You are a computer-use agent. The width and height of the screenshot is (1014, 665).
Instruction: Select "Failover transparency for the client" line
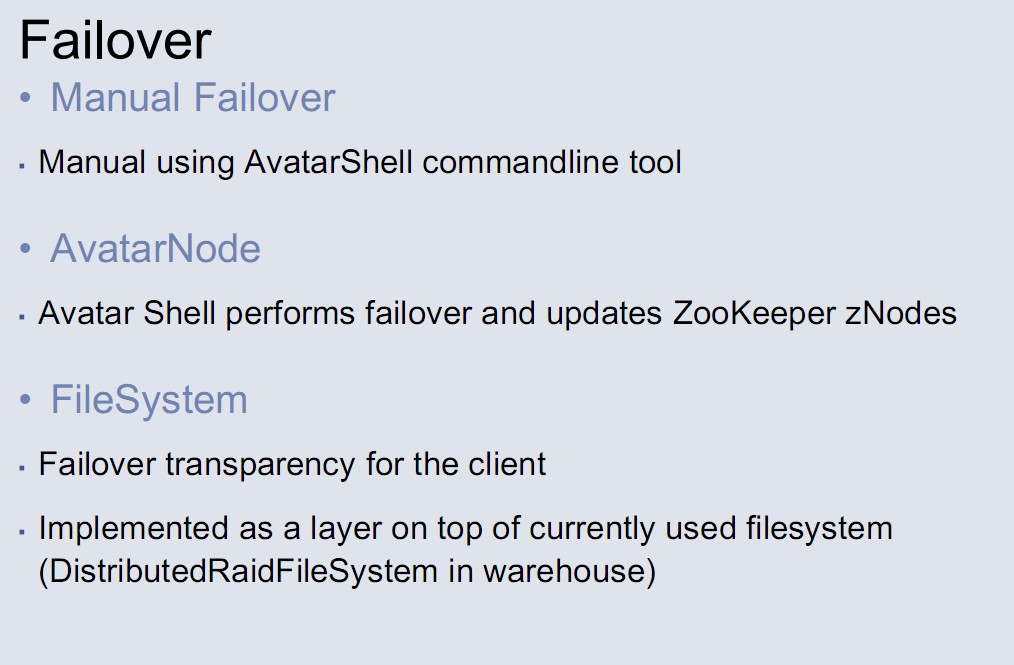pos(292,465)
